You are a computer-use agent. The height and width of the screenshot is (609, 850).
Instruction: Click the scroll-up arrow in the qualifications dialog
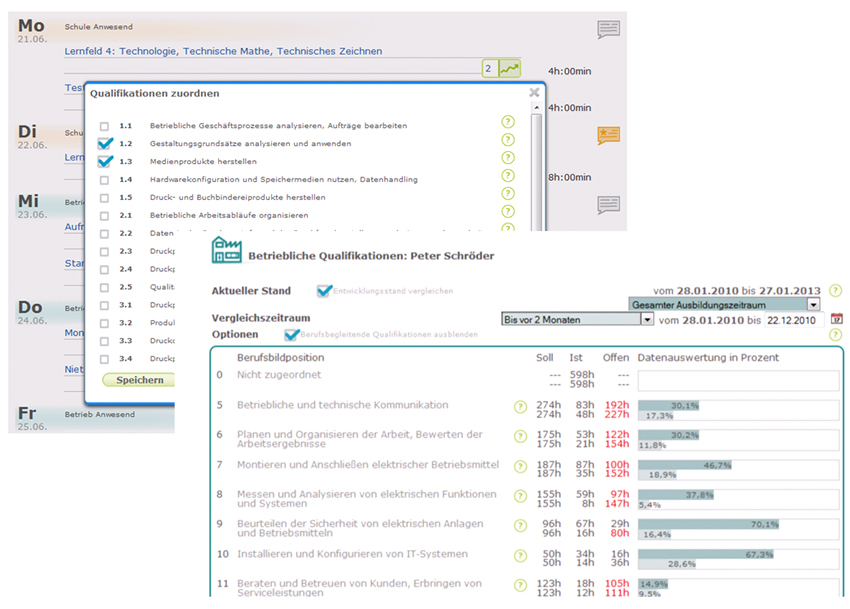(536, 107)
